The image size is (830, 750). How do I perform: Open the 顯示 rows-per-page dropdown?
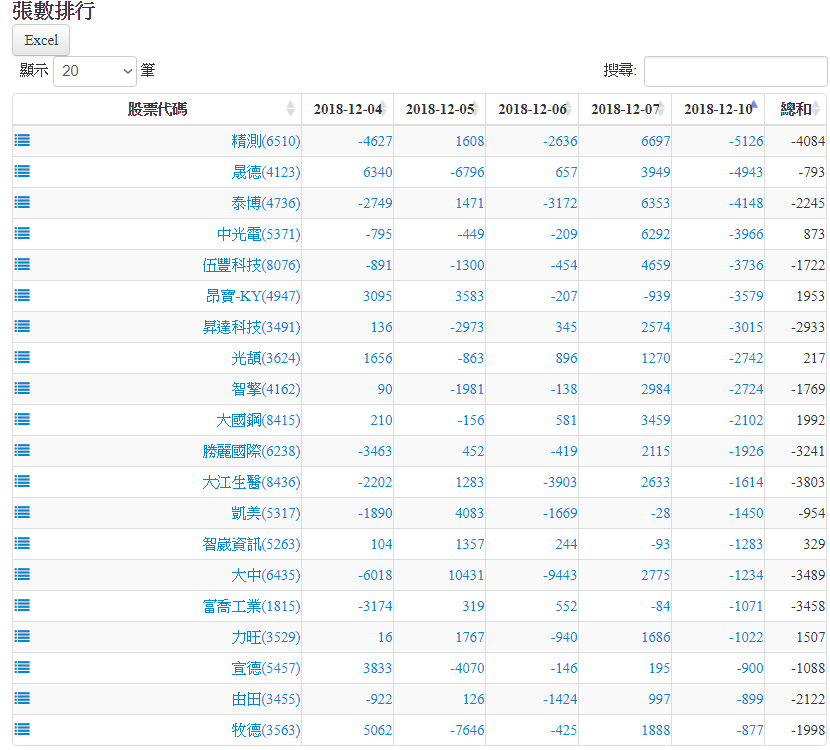(94, 71)
